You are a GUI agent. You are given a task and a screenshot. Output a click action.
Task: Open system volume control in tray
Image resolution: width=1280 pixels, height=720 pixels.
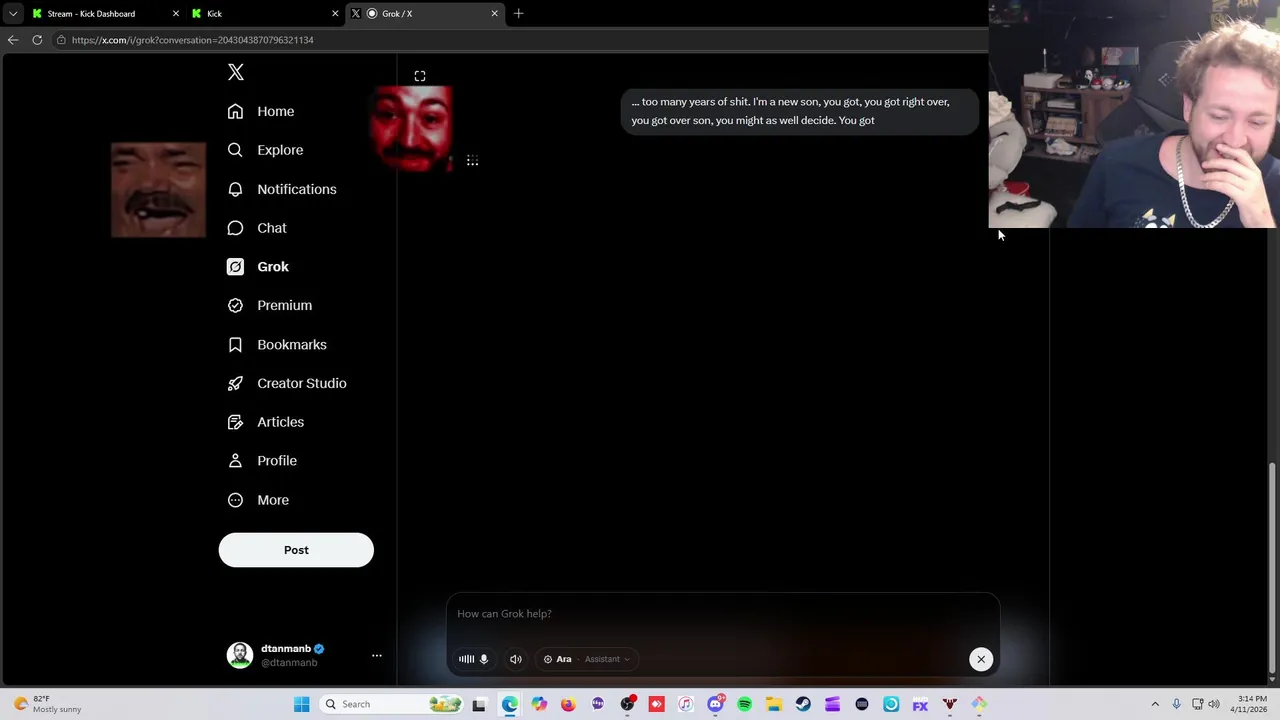(1214, 704)
